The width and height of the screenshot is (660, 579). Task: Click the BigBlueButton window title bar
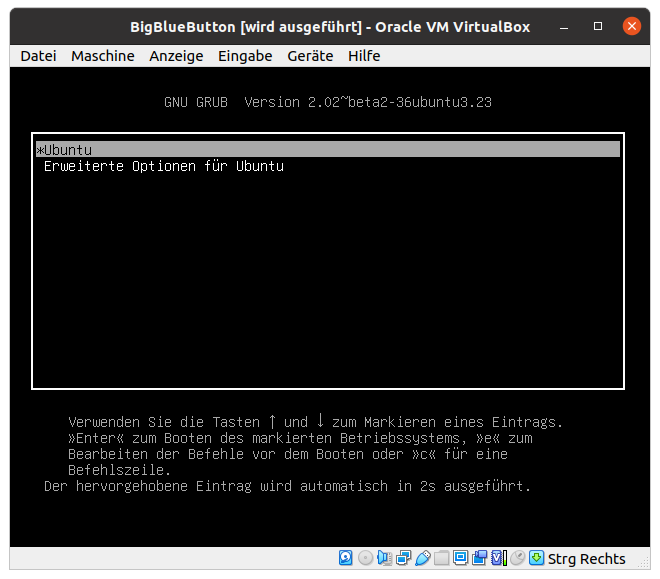330,27
